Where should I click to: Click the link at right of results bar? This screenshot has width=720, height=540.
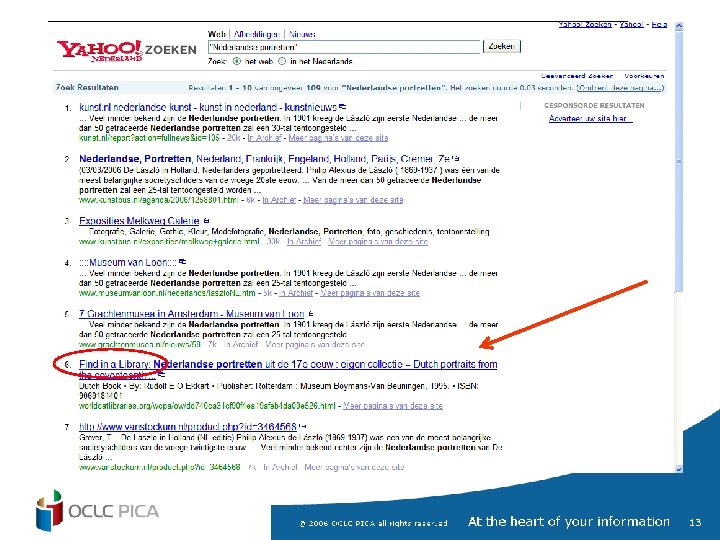(x=620, y=87)
